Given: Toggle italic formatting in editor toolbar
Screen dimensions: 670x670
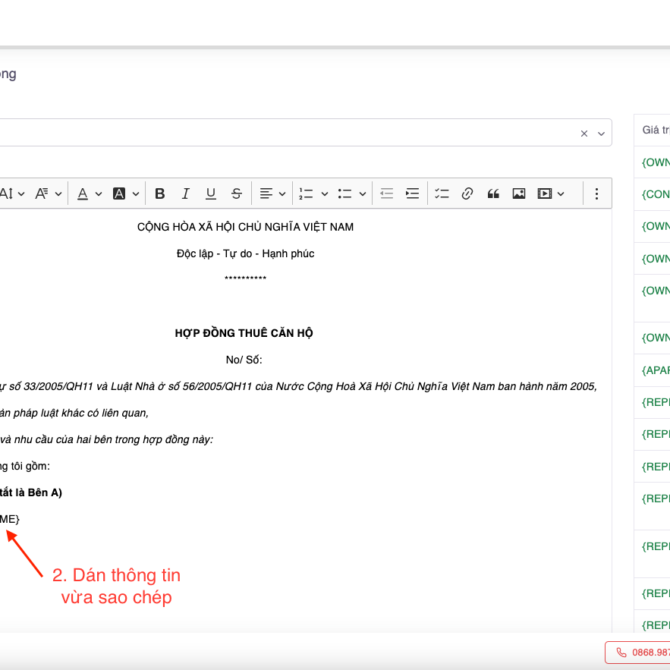Looking at the screenshot, I should tap(185, 194).
